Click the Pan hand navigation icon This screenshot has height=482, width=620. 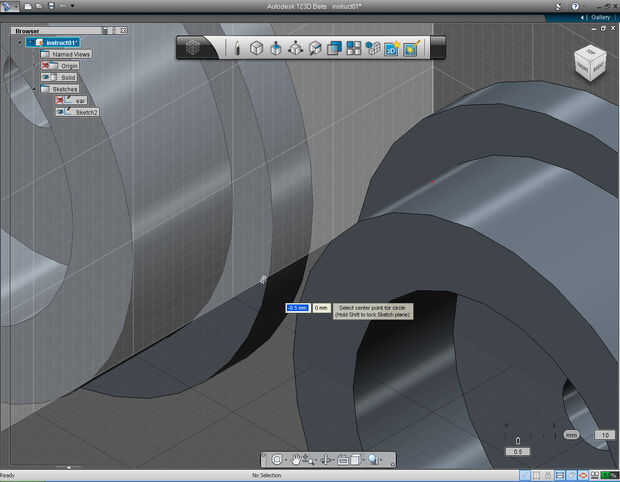(296, 460)
